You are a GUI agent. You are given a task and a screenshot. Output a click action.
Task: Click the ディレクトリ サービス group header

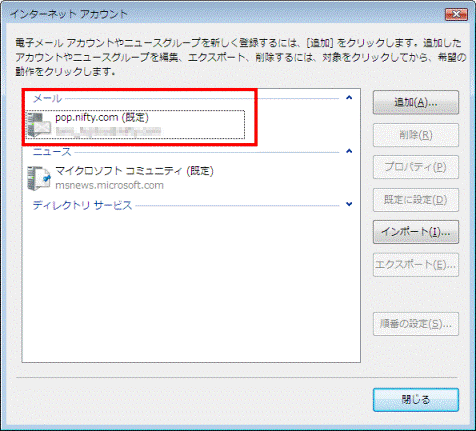click(x=82, y=205)
